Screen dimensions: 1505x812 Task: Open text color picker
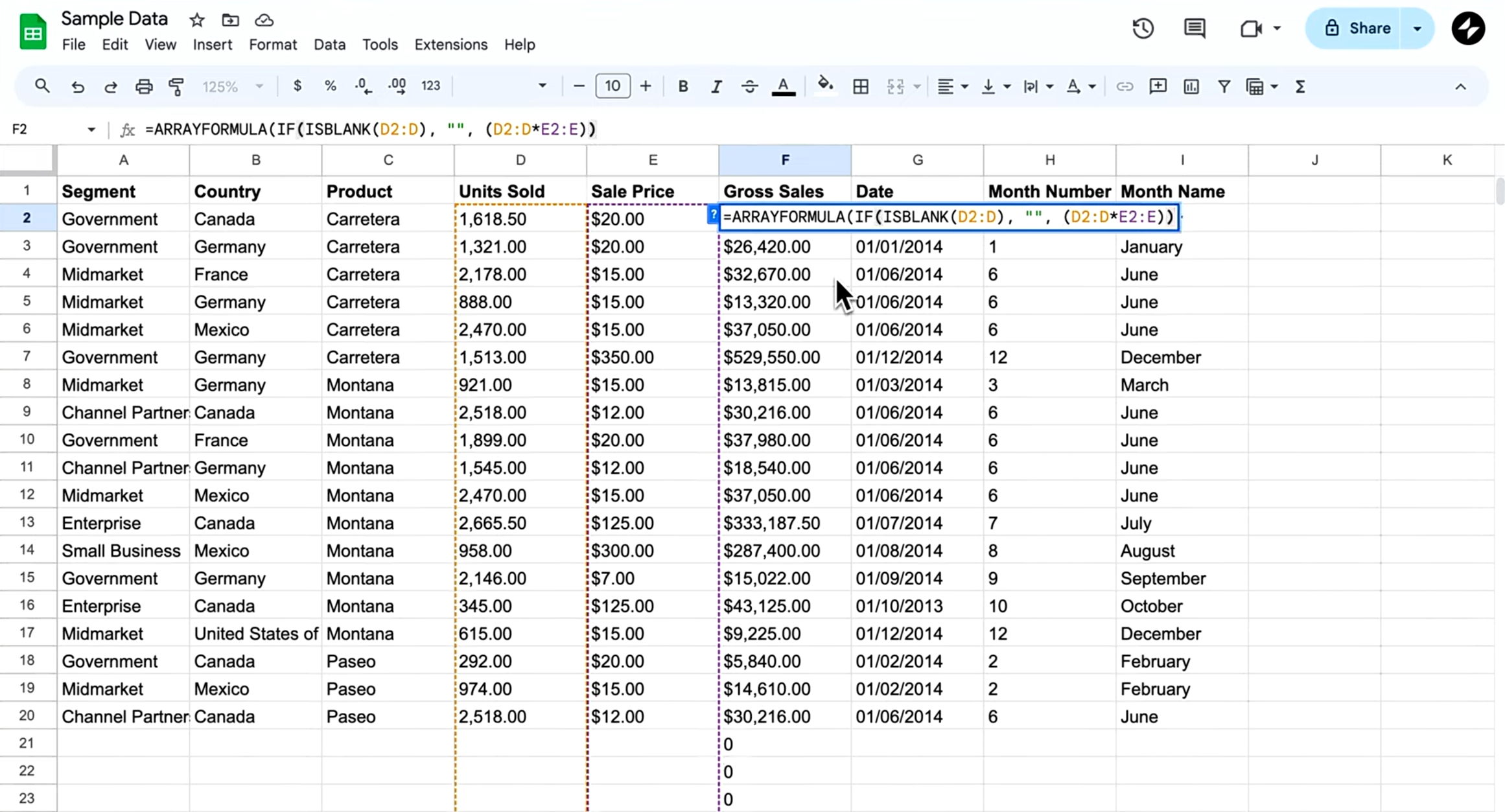tap(784, 86)
